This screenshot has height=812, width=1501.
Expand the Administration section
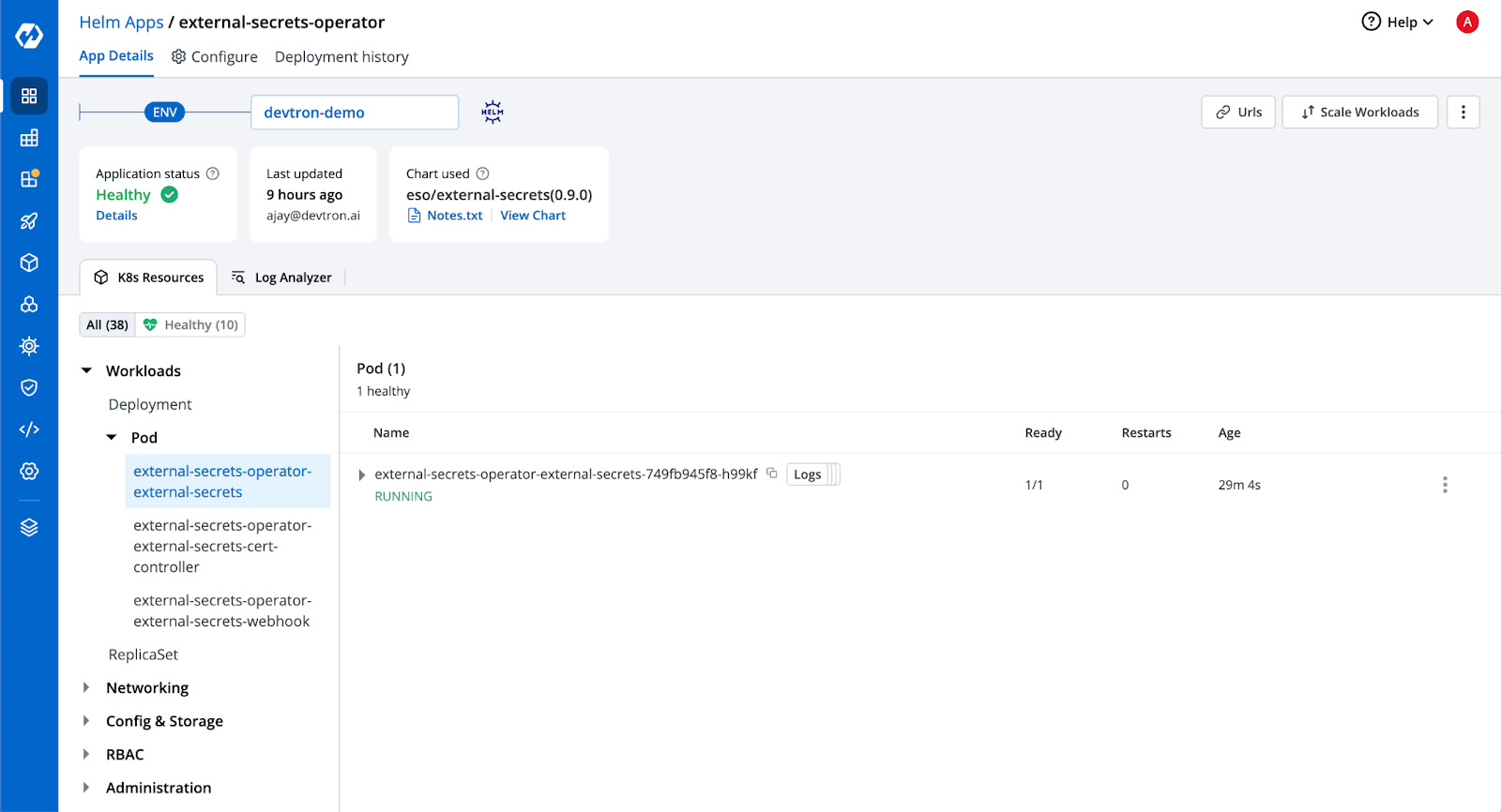tap(86, 788)
